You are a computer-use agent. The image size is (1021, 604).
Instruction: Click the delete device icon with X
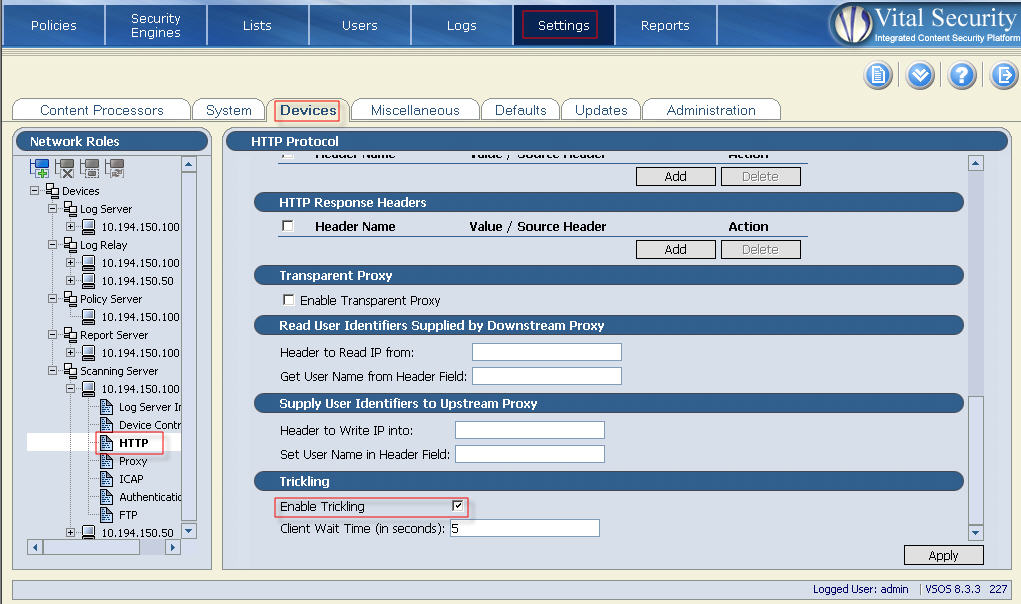pyautogui.click(x=65, y=168)
